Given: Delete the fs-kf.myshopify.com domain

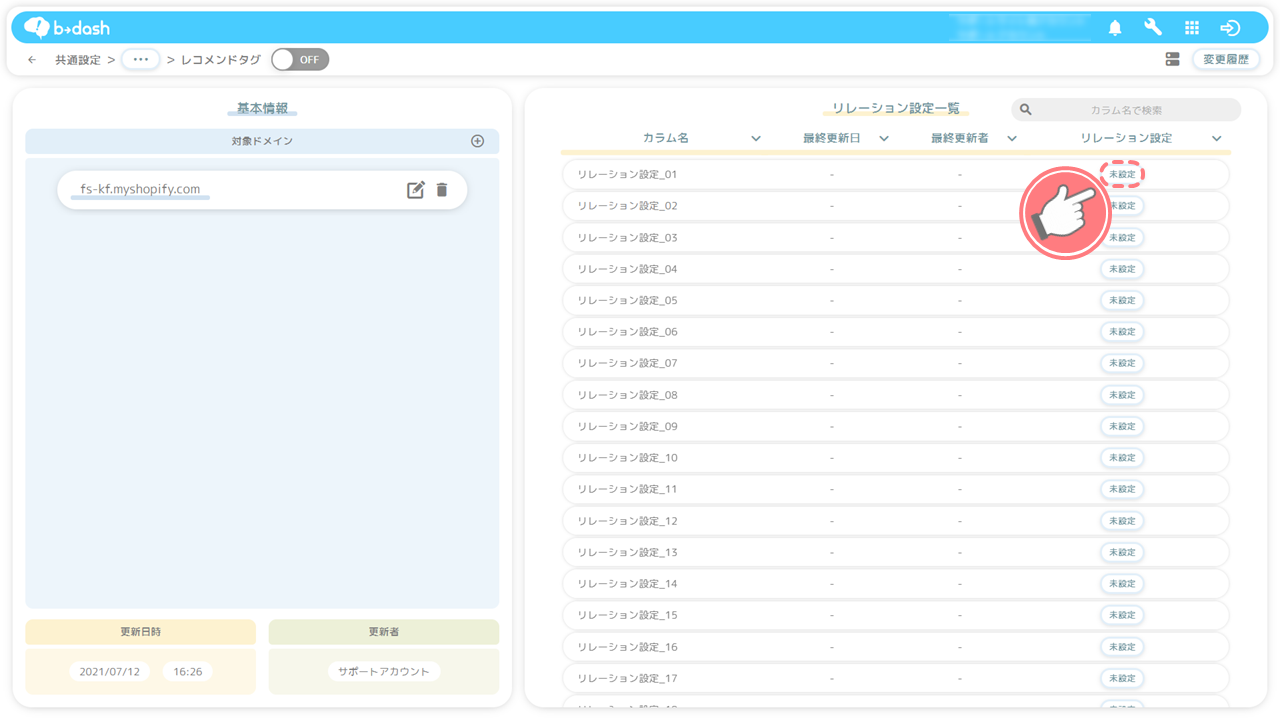Looking at the screenshot, I should coord(442,190).
